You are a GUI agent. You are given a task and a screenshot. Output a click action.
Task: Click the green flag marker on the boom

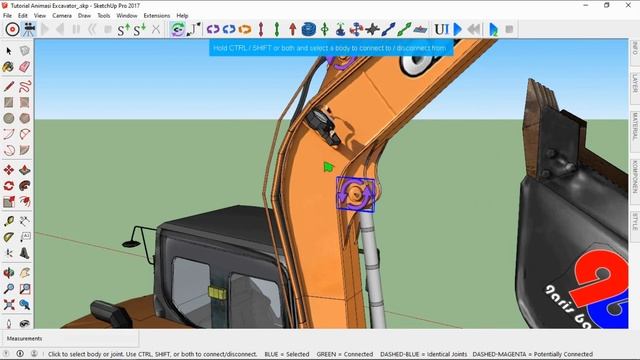point(328,167)
